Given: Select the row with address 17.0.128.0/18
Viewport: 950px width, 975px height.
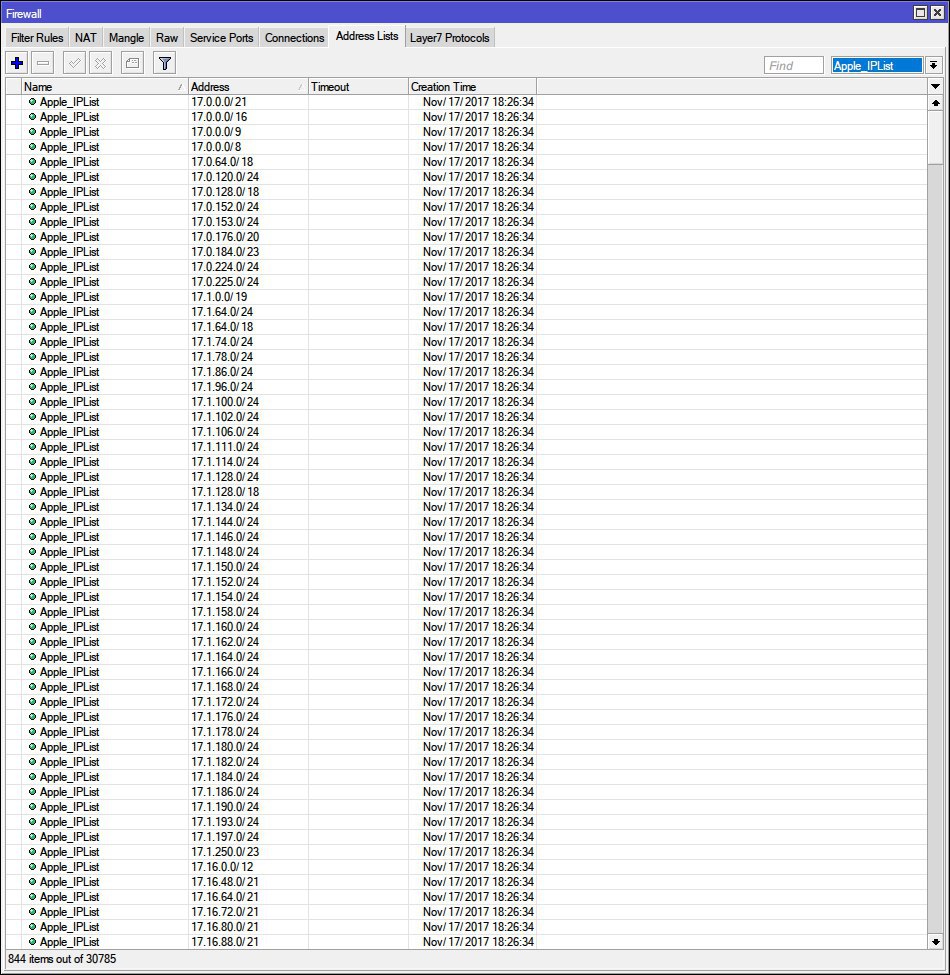Looking at the screenshot, I should click(x=466, y=192).
